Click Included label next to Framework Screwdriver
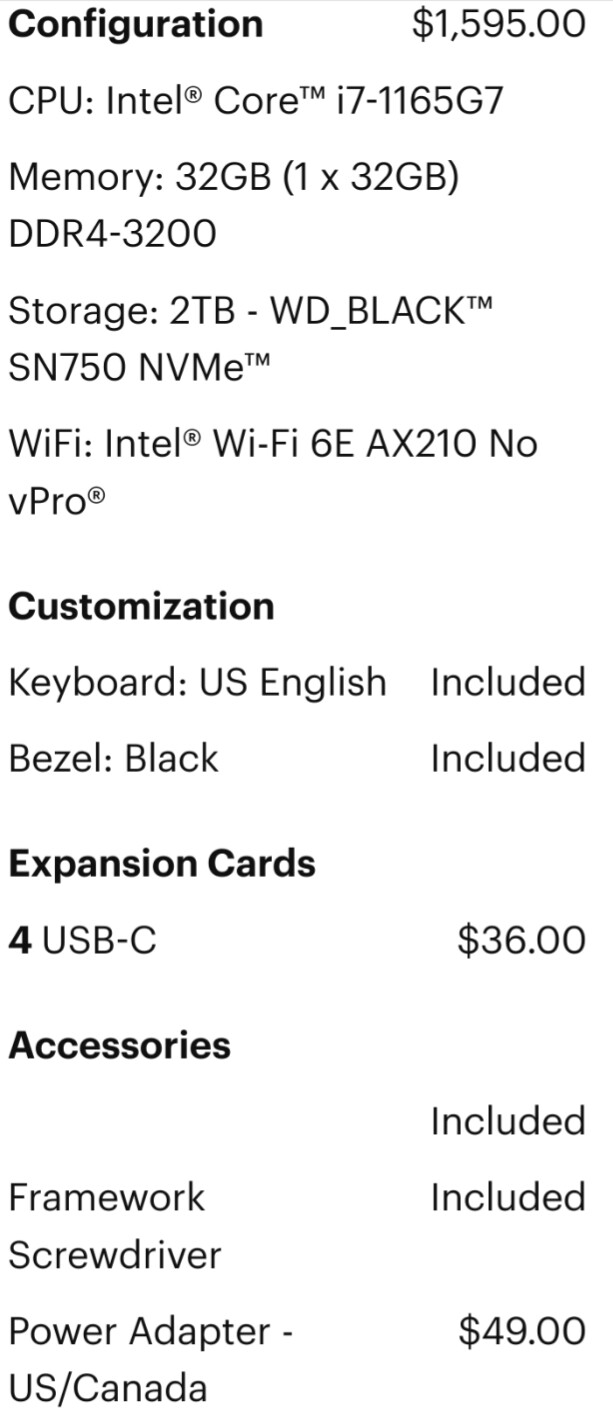 tap(508, 1198)
